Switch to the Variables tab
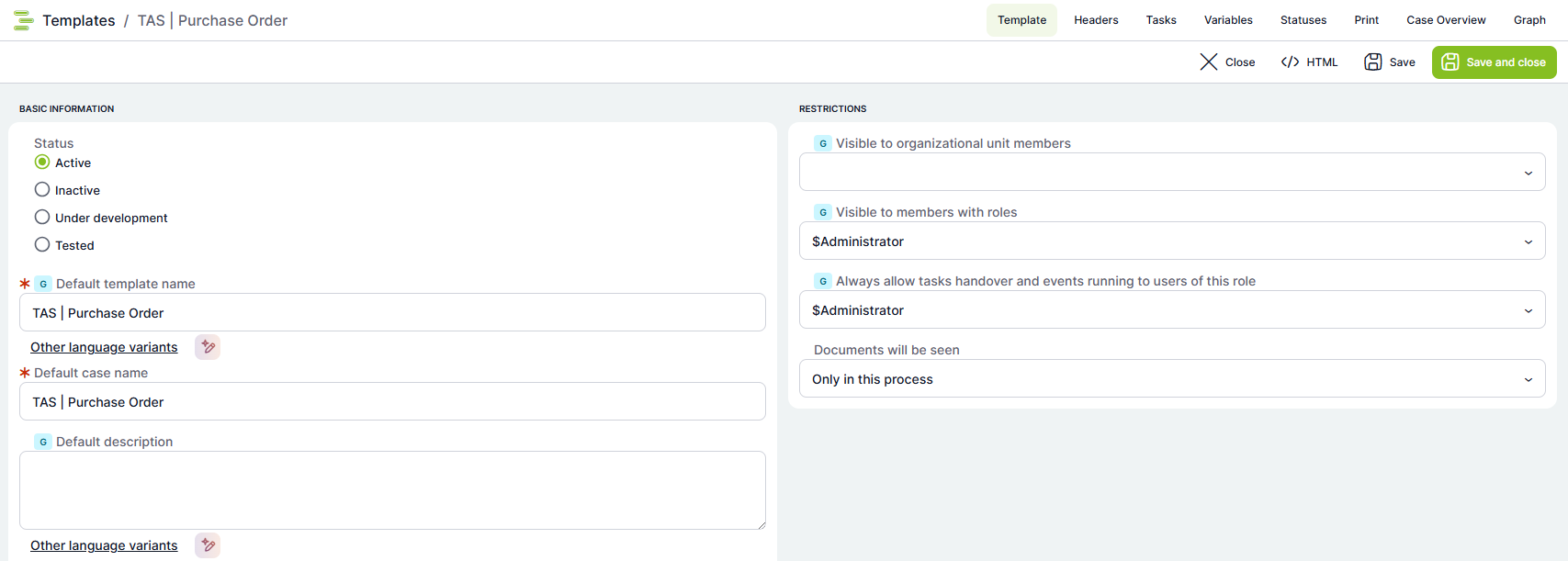The height and width of the screenshot is (561, 1568). coord(1228,20)
